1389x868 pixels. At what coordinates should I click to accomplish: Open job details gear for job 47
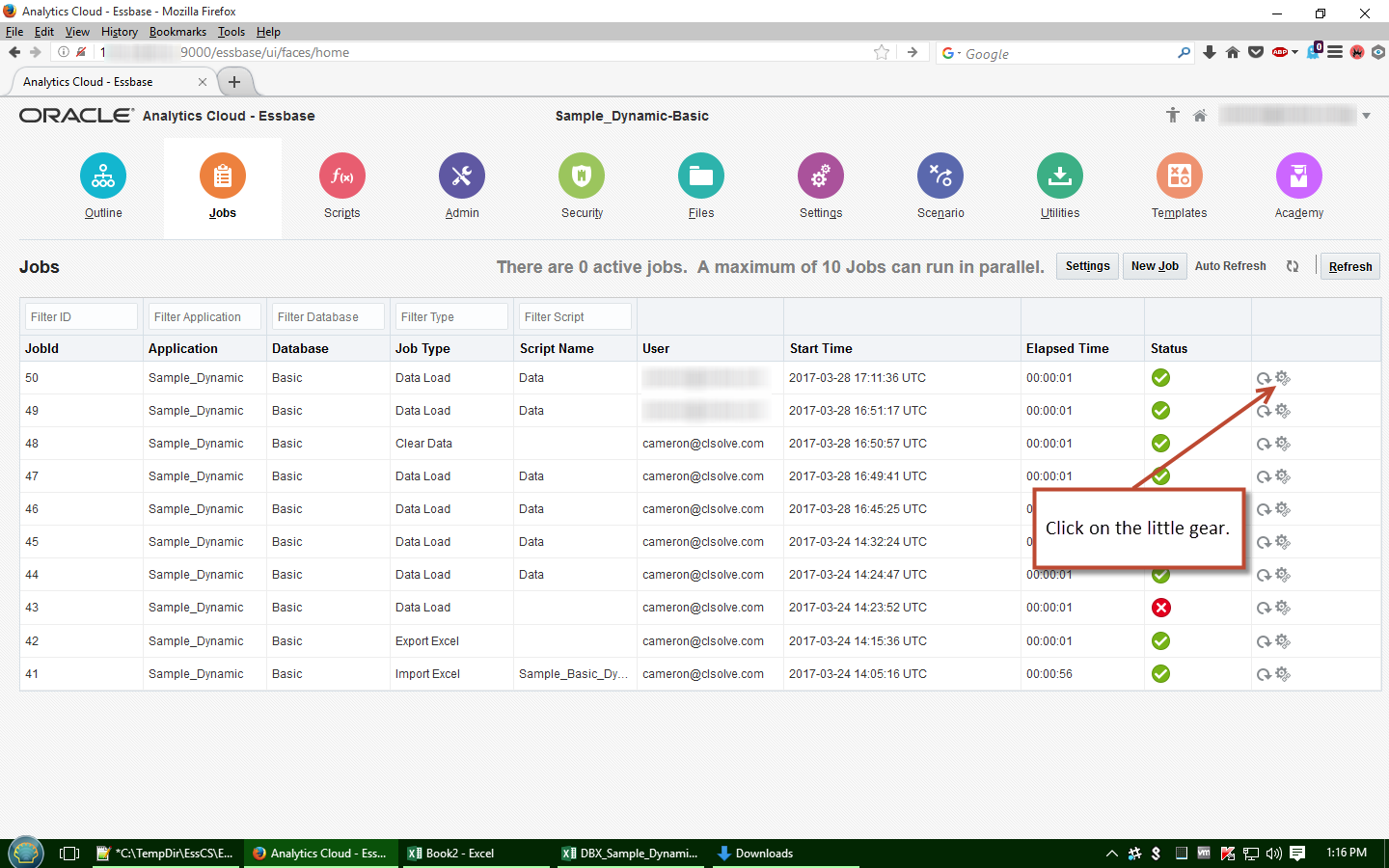point(1283,476)
